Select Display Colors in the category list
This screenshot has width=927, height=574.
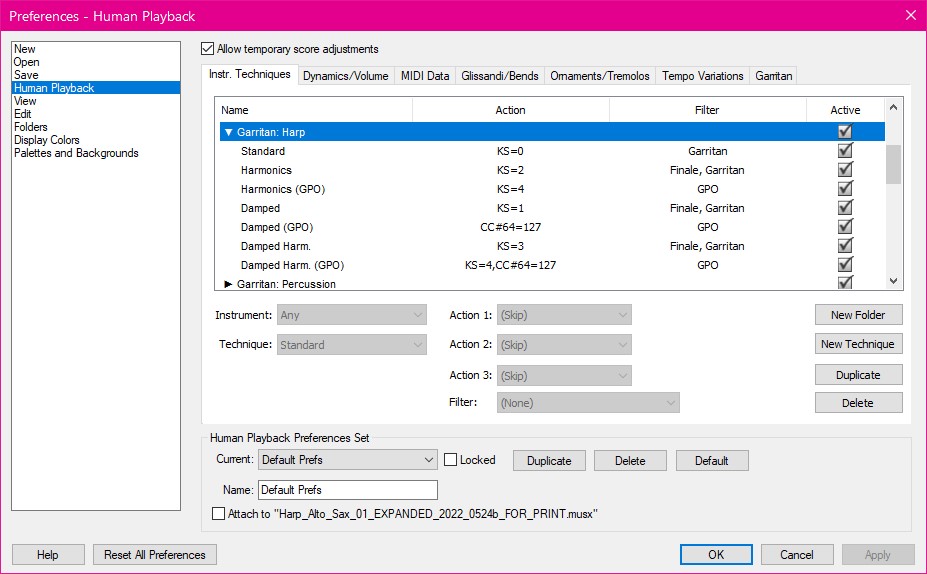pyautogui.click(x=47, y=140)
